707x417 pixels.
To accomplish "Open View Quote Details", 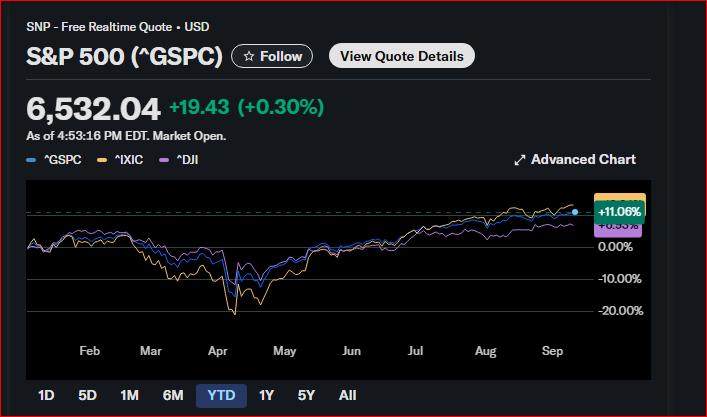I will pyautogui.click(x=401, y=56).
